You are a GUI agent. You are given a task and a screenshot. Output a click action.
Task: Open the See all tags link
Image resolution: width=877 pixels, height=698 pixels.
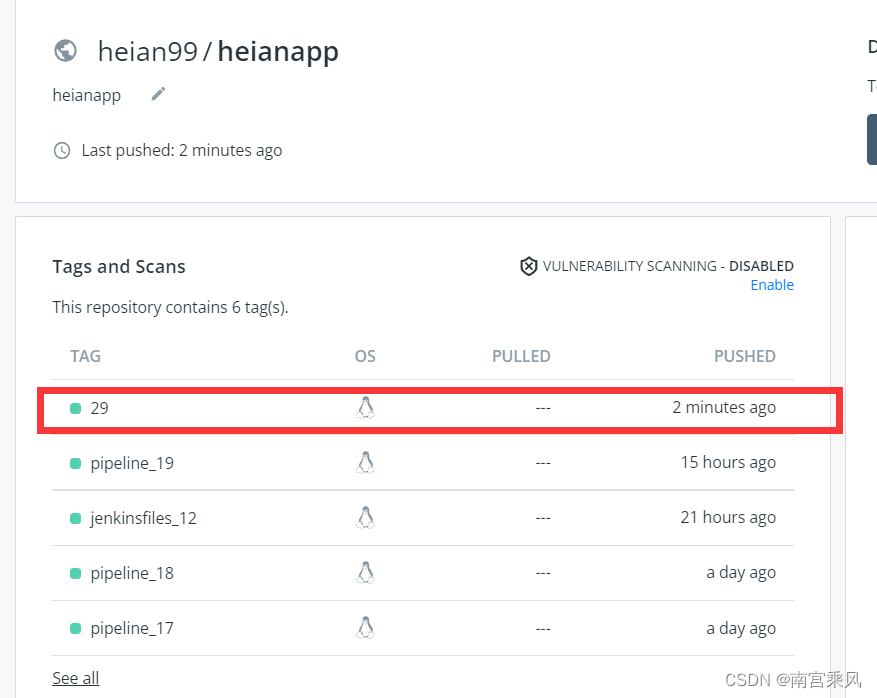[x=76, y=678]
